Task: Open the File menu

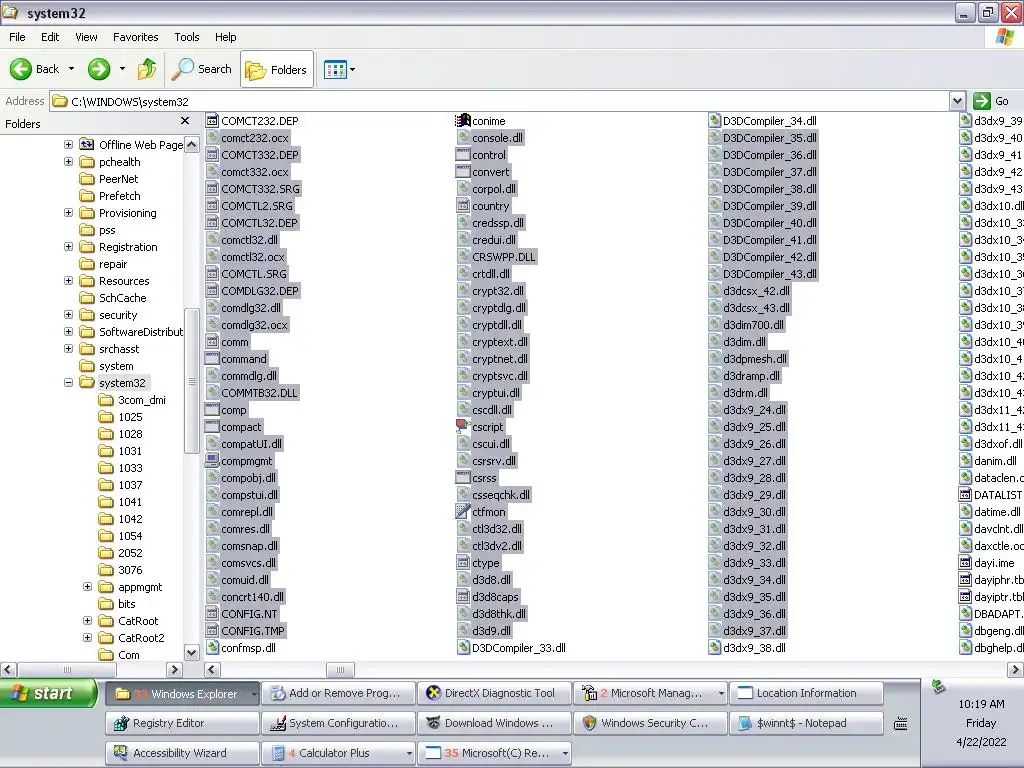Action: pos(17,37)
